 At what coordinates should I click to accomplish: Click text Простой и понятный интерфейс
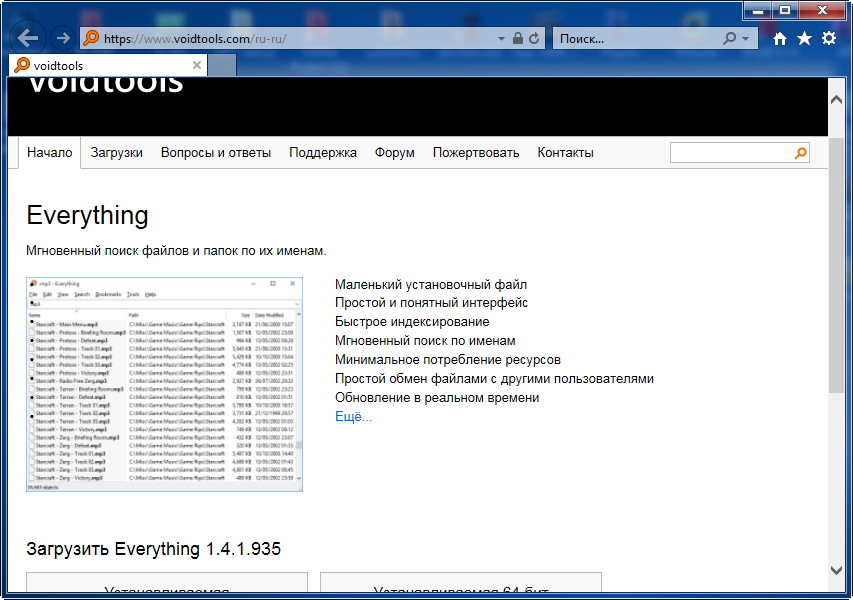[x=431, y=303]
